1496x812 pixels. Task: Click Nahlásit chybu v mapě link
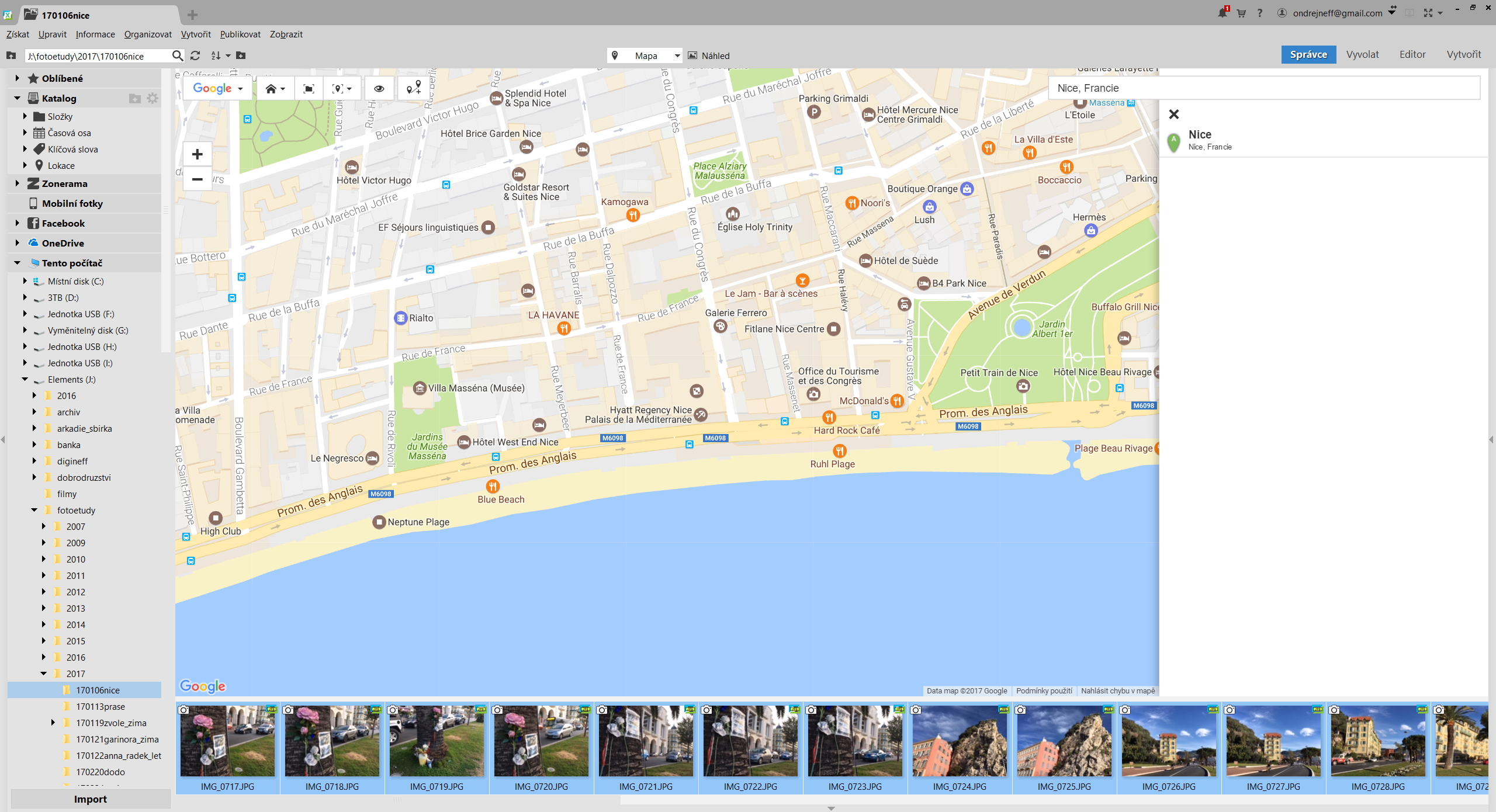[x=1118, y=690]
